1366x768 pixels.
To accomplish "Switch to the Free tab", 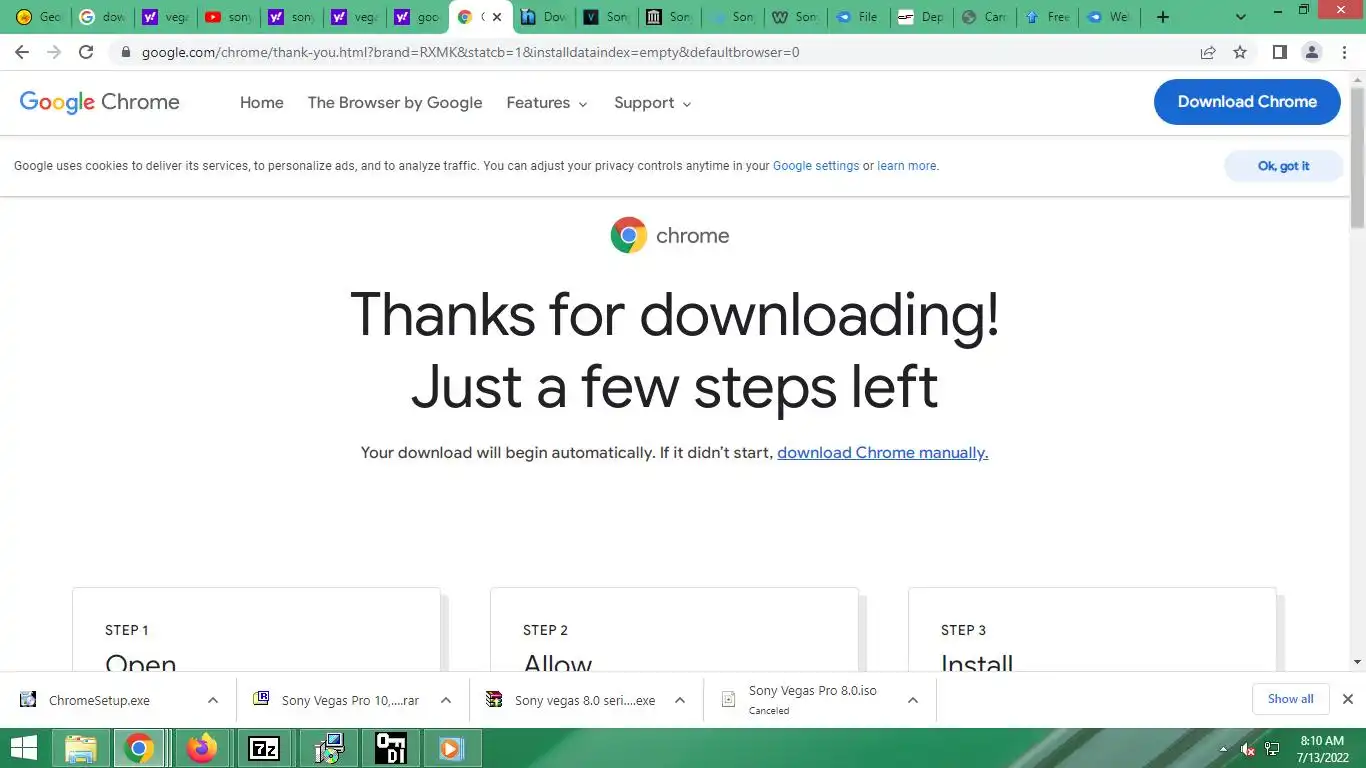I will [x=1047, y=17].
